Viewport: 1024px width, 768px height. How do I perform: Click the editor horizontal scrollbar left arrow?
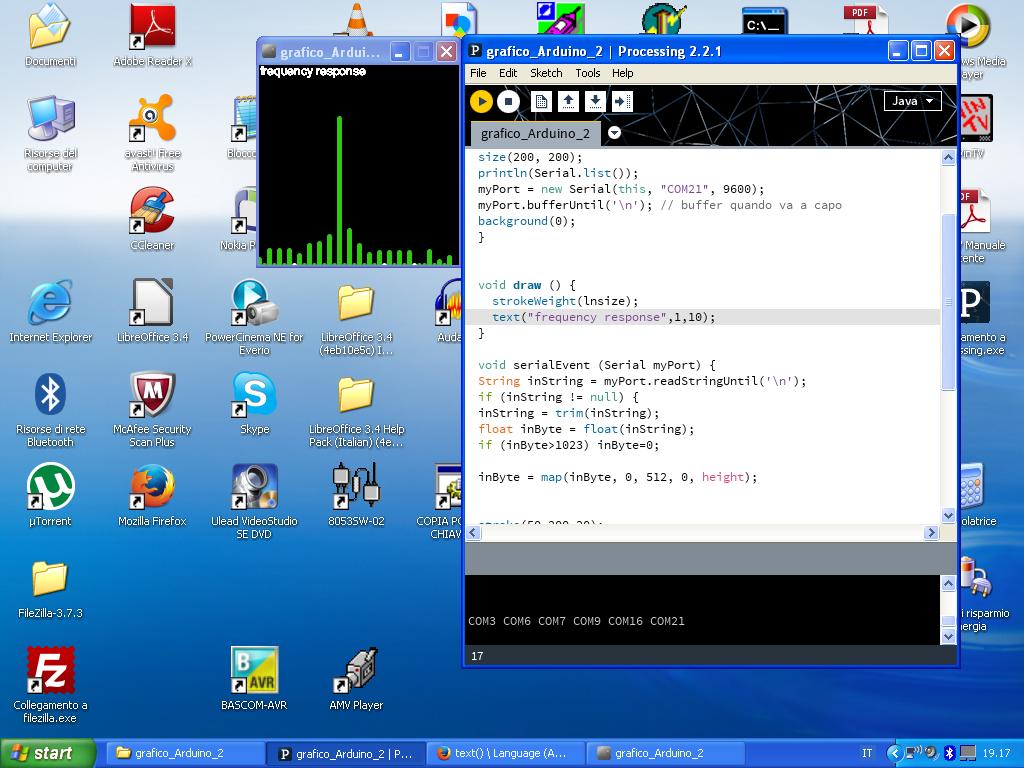473,532
